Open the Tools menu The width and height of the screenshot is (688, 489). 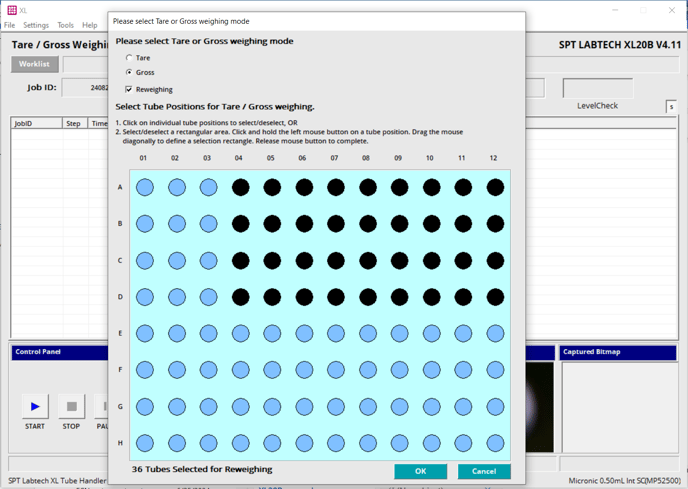(x=65, y=25)
